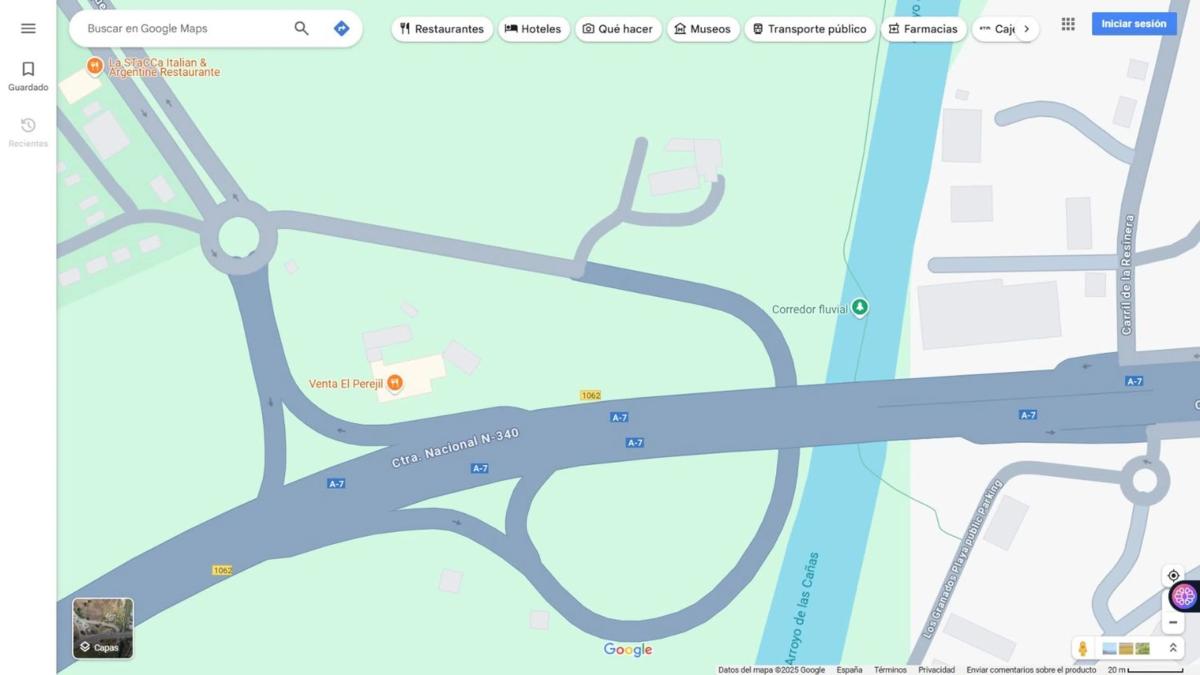Open the hamburger main menu
Viewport: 1200px width, 675px height.
pyautogui.click(x=28, y=28)
